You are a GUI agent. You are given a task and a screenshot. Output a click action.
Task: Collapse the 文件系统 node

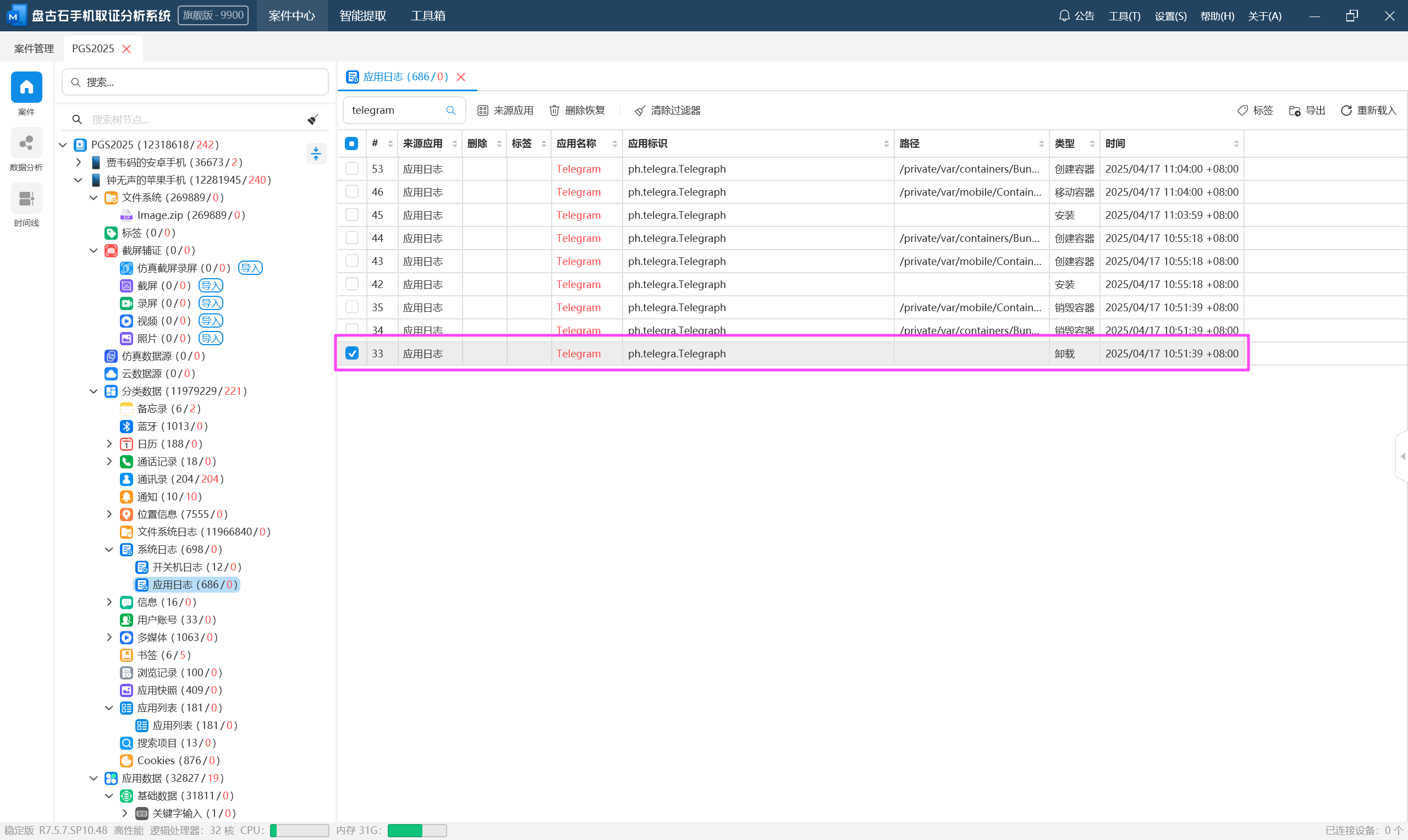[x=94, y=197]
